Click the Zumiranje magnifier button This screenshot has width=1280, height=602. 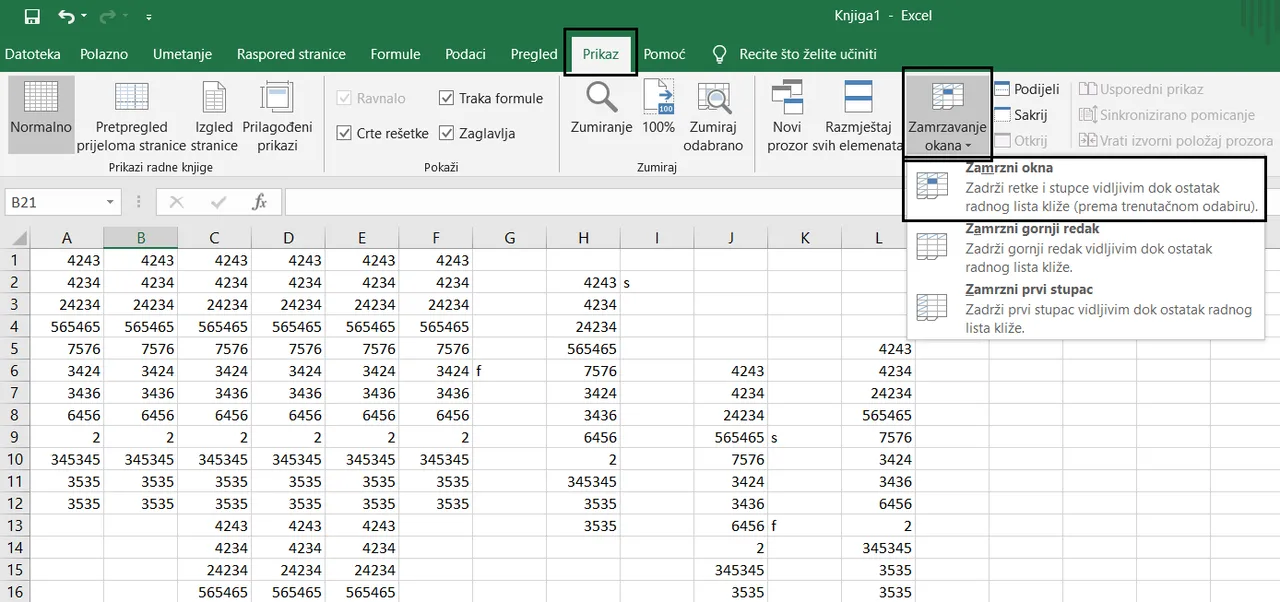601,107
